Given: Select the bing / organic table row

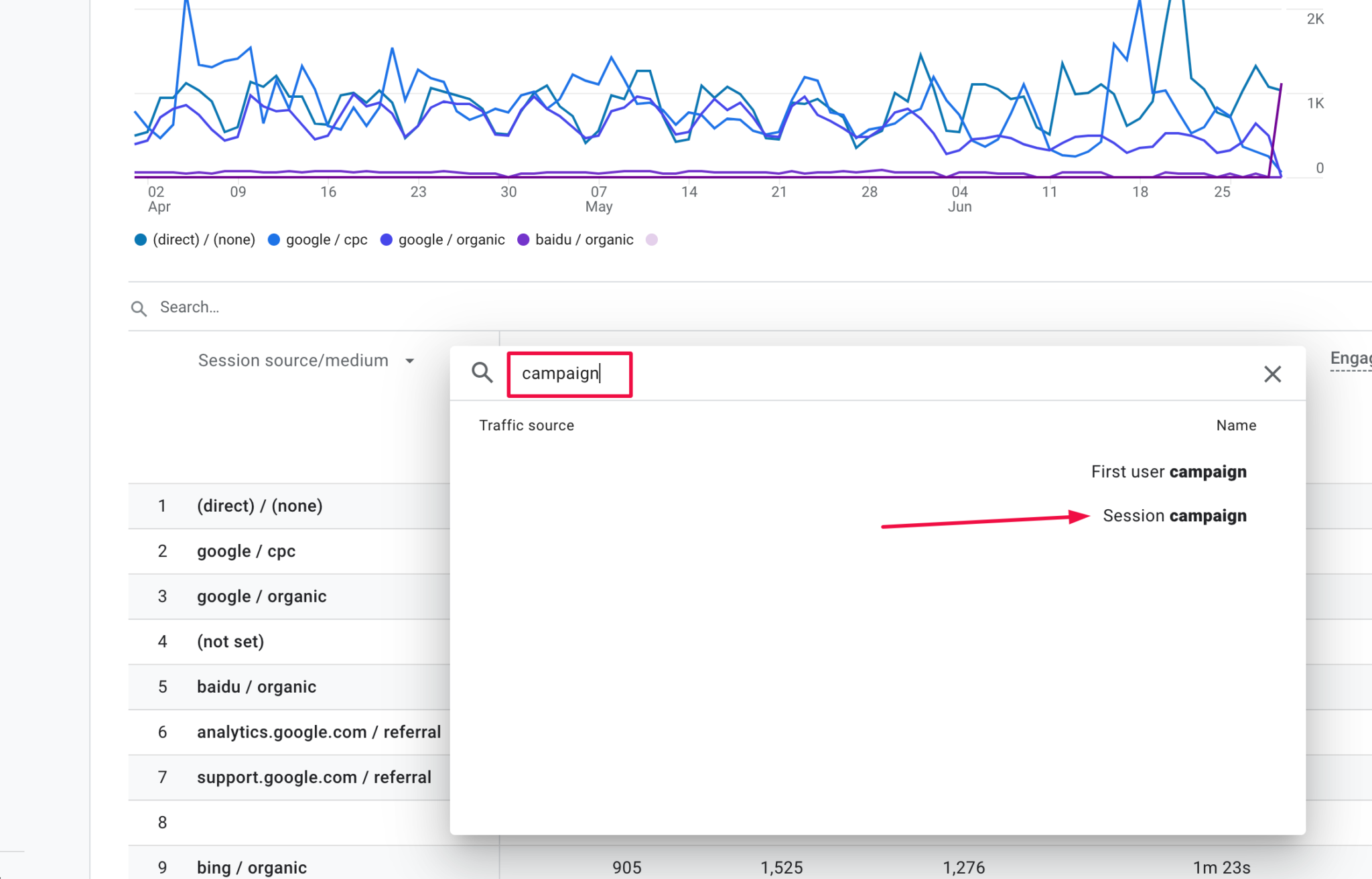Looking at the screenshot, I should (251, 867).
